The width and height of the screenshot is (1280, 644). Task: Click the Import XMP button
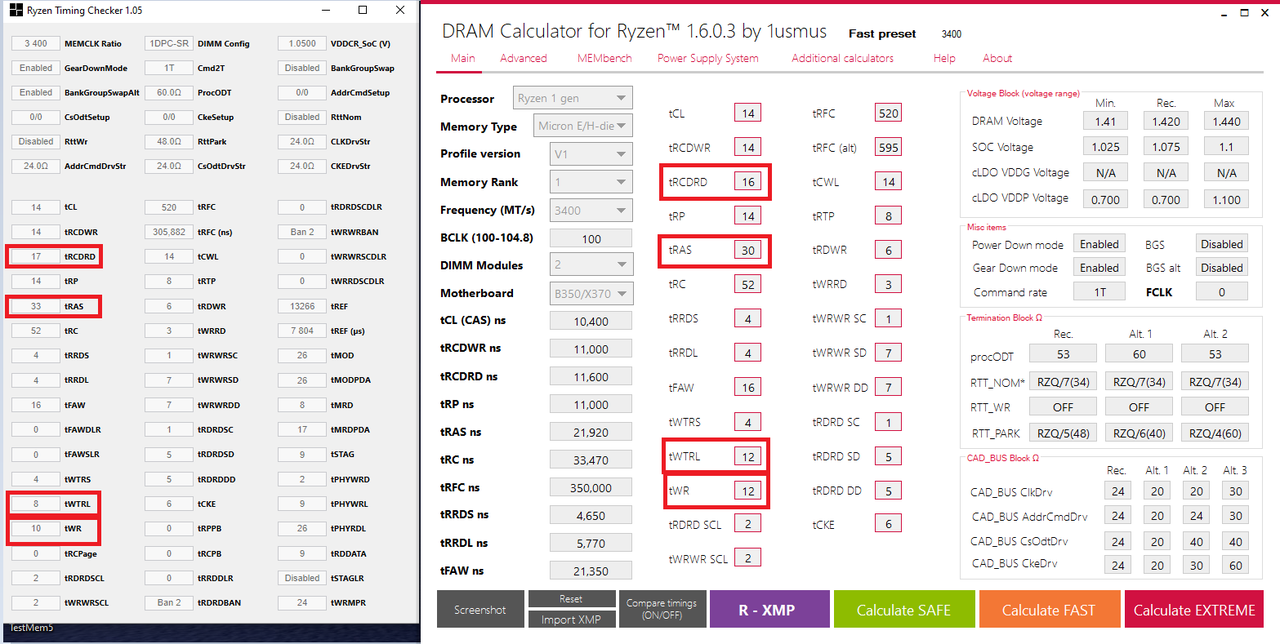point(570,619)
